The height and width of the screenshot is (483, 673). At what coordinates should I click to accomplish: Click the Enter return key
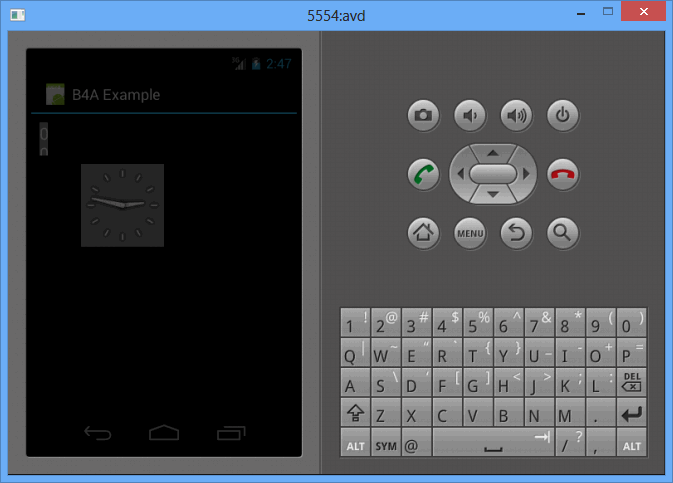pos(632,412)
